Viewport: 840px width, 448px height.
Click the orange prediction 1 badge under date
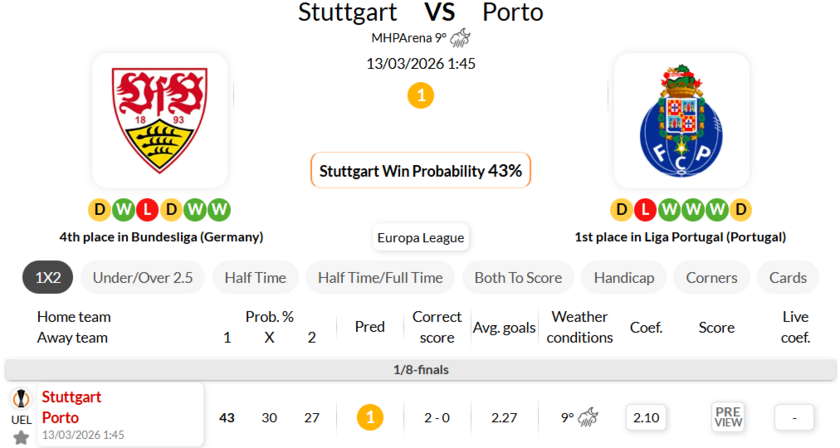(x=421, y=96)
